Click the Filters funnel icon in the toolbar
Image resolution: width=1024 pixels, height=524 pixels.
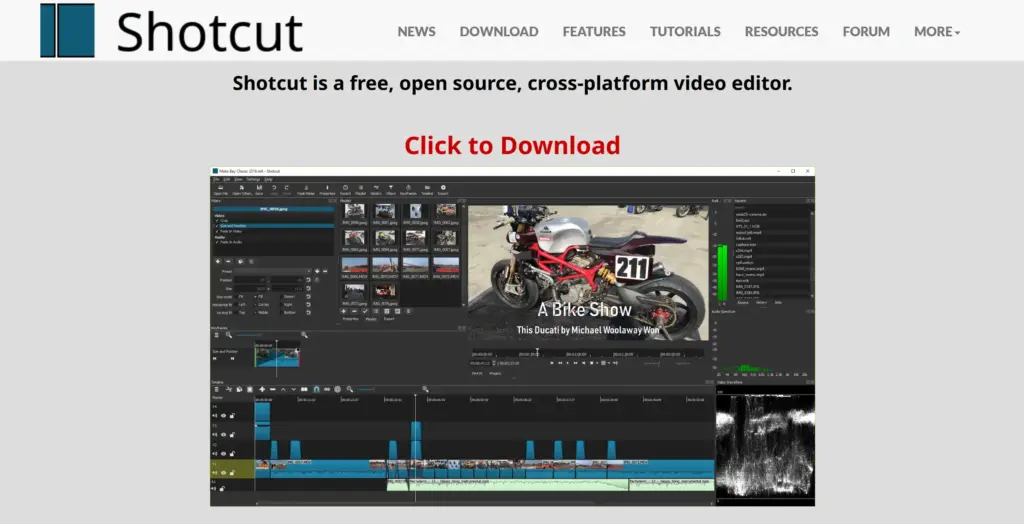point(391,188)
